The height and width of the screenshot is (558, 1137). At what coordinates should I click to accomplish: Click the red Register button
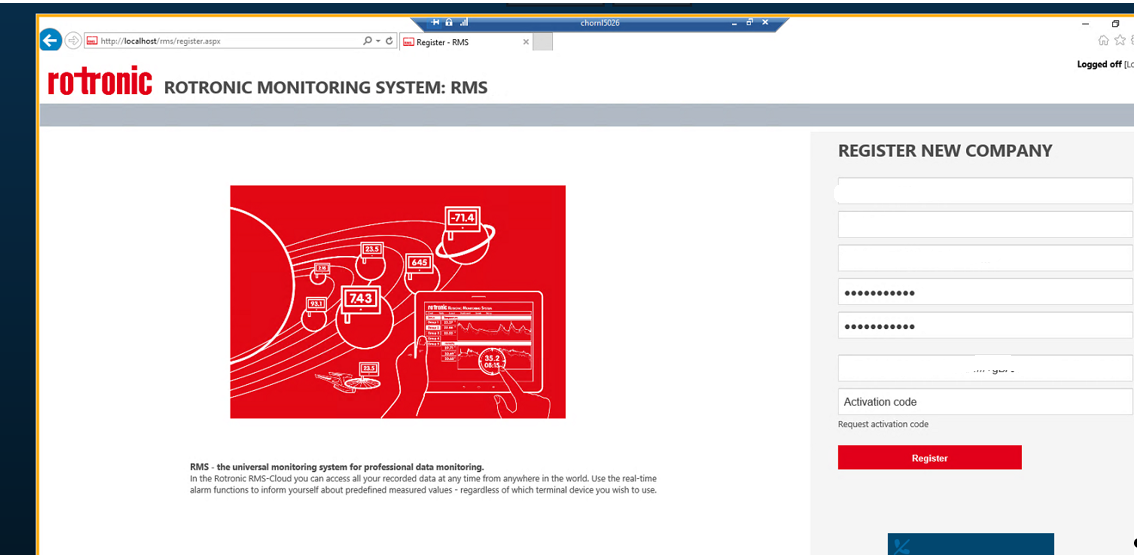tap(930, 457)
